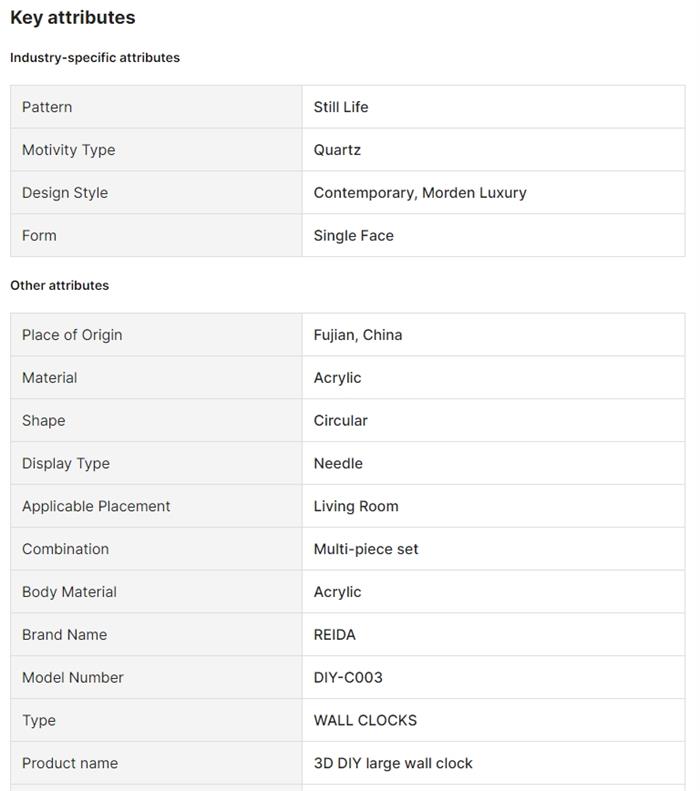Select the Multi-piece set value
This screenshot has height=791, width=700.
point(366,550)
